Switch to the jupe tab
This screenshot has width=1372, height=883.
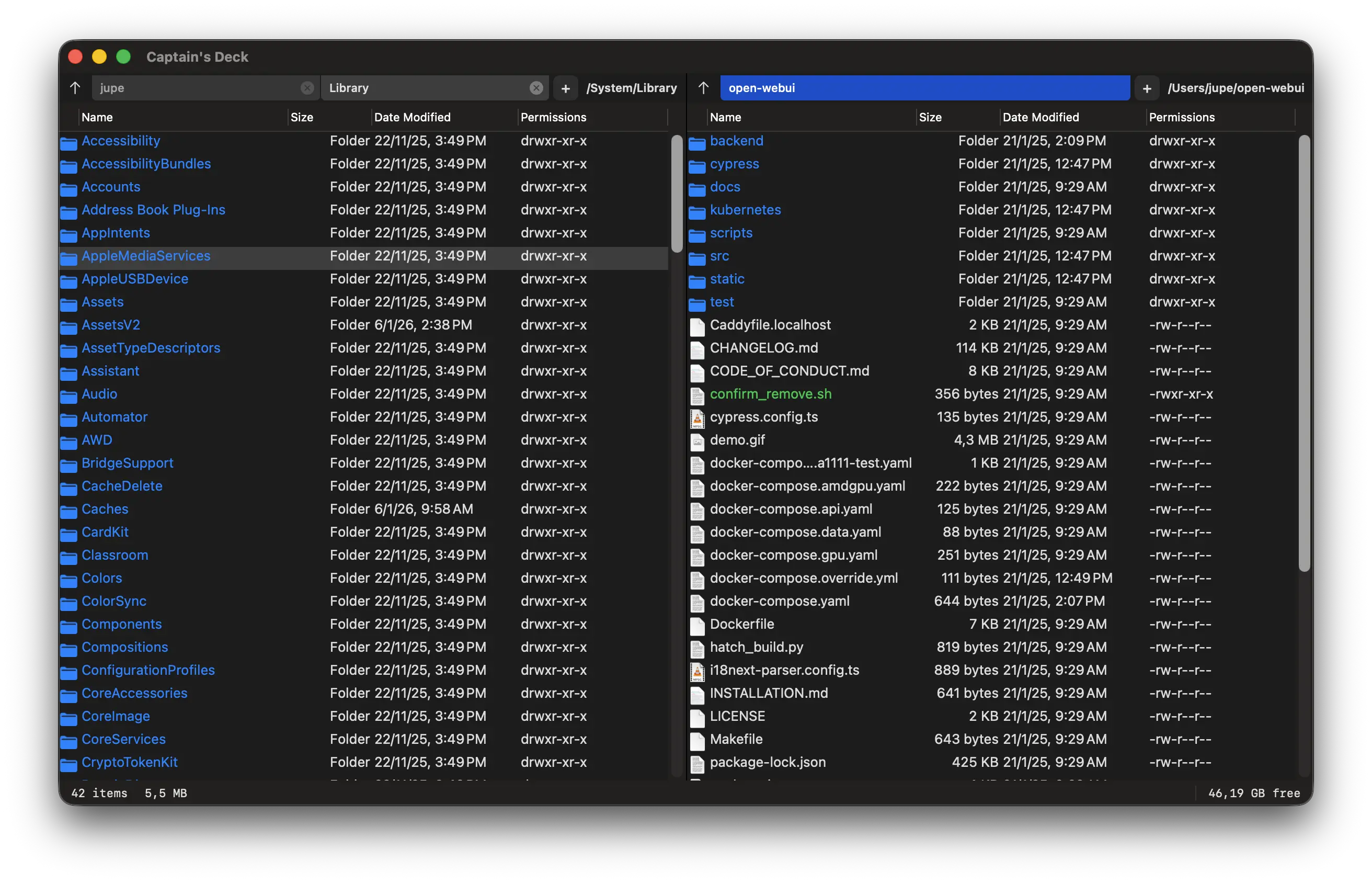(x=195, y=88)
